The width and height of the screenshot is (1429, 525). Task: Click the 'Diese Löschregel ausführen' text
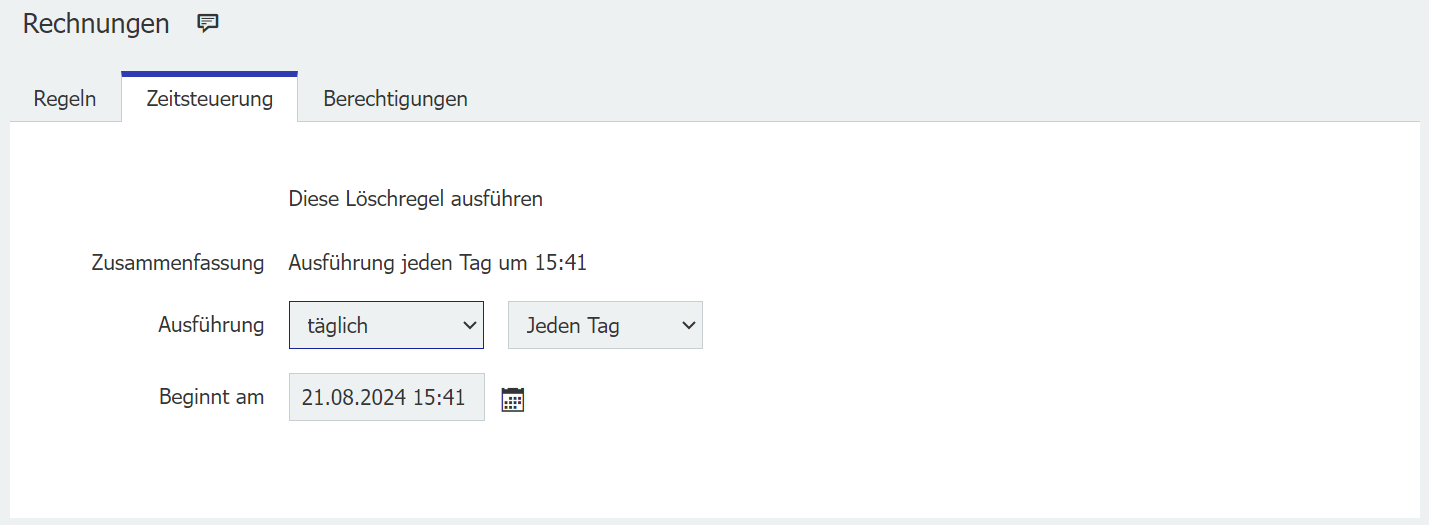[x=415, y=199]
